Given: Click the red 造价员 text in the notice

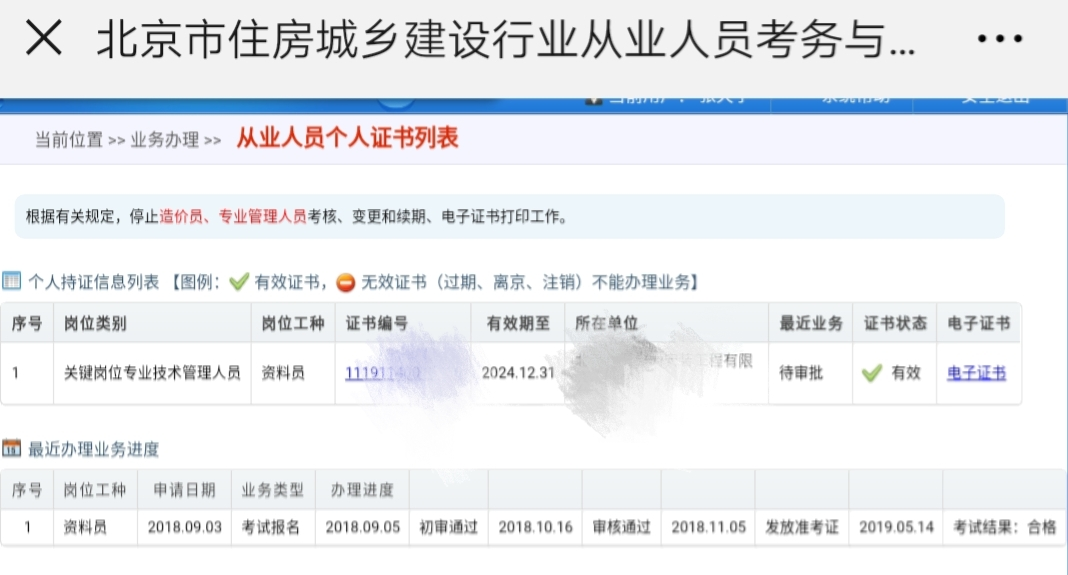Looking at the screenshot, I should coord(180,216).
